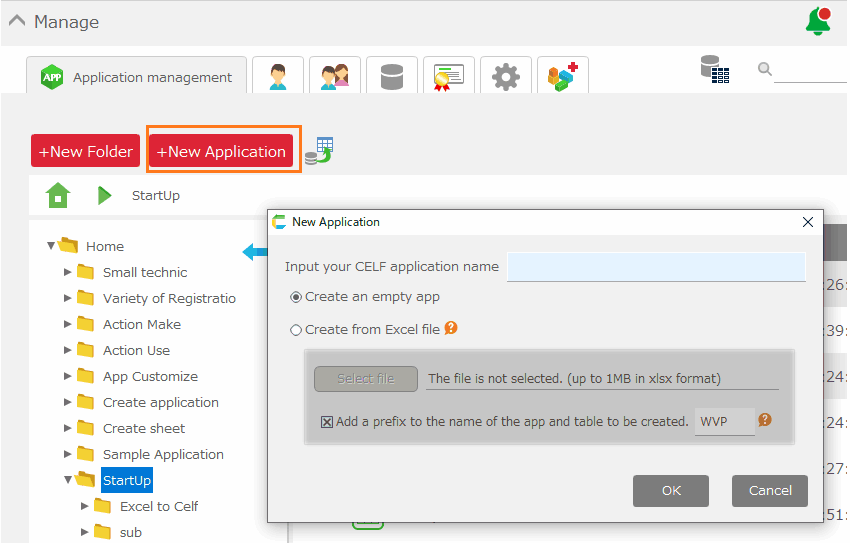Click the green home icon

(58, 195)
